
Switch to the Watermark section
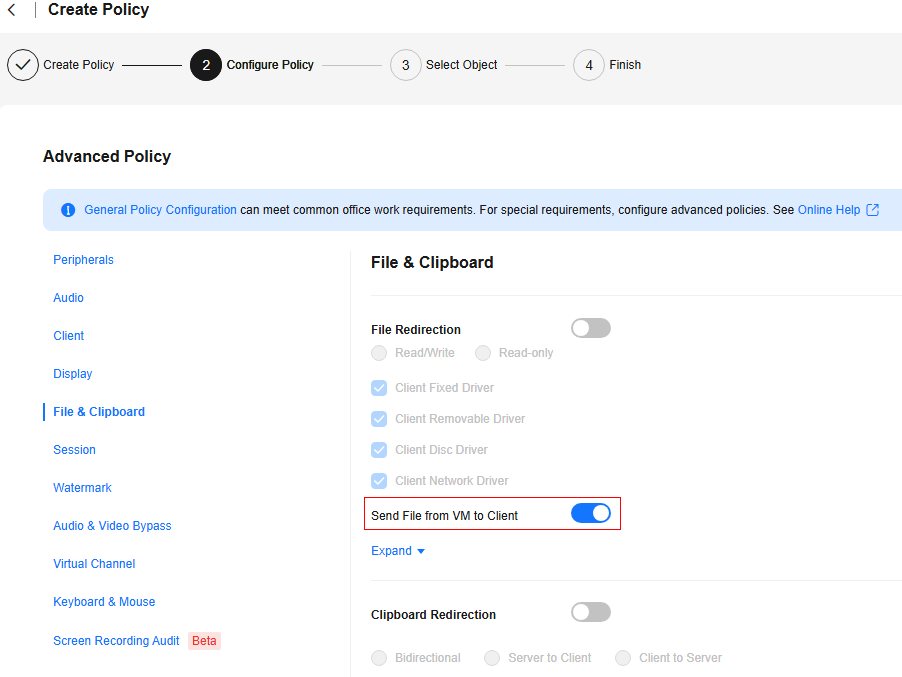[82, 488]
